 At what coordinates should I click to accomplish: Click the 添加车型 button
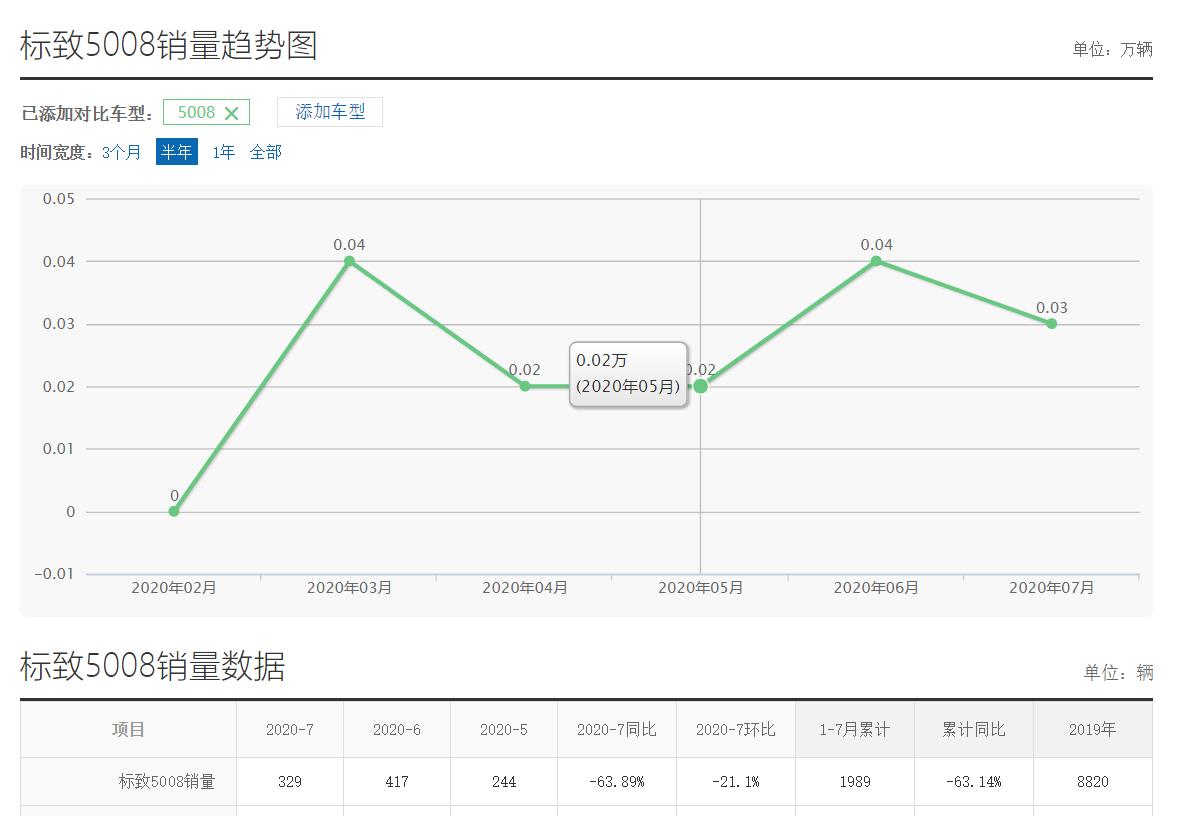pos(330,112)
